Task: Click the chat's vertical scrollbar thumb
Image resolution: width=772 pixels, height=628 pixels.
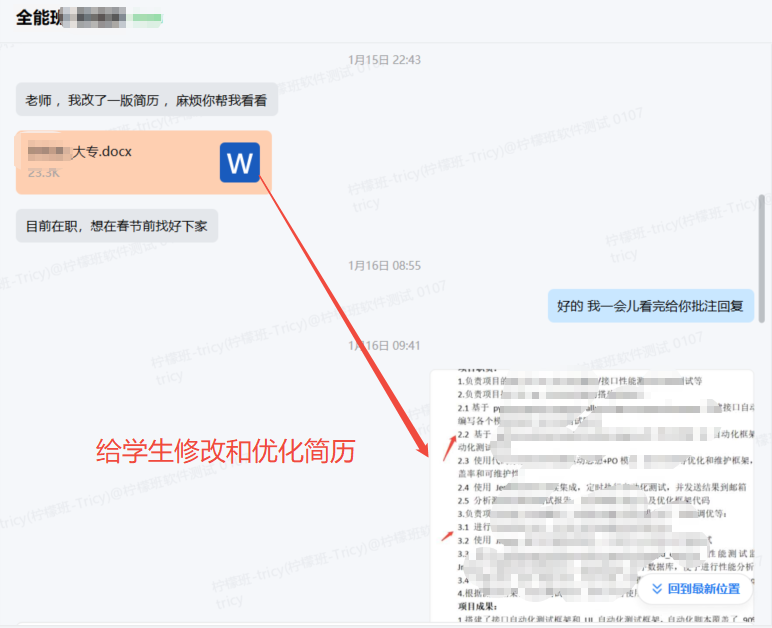Action: [765, 258]
